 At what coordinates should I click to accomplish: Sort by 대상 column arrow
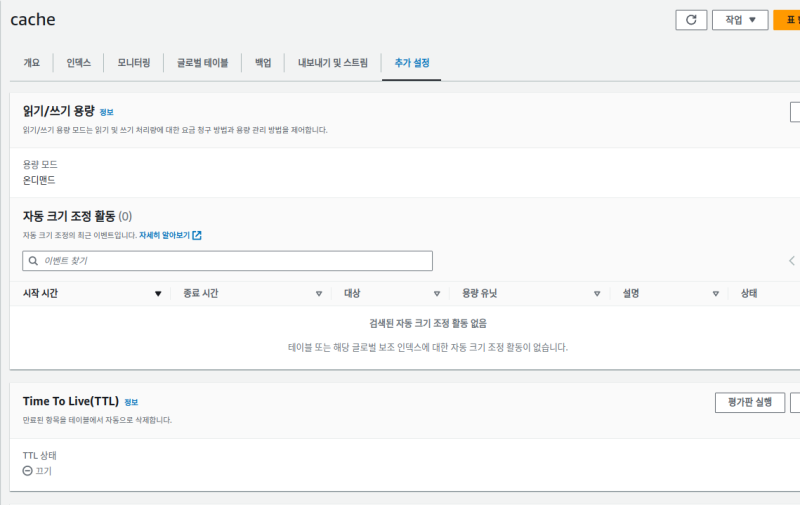pos(437,294)
